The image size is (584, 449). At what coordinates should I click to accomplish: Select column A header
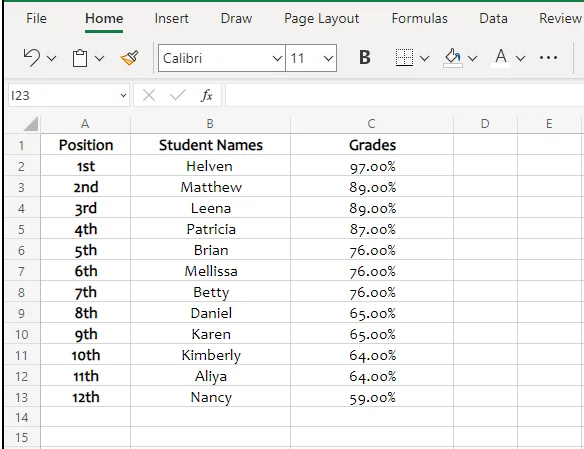tap(85, 124)
